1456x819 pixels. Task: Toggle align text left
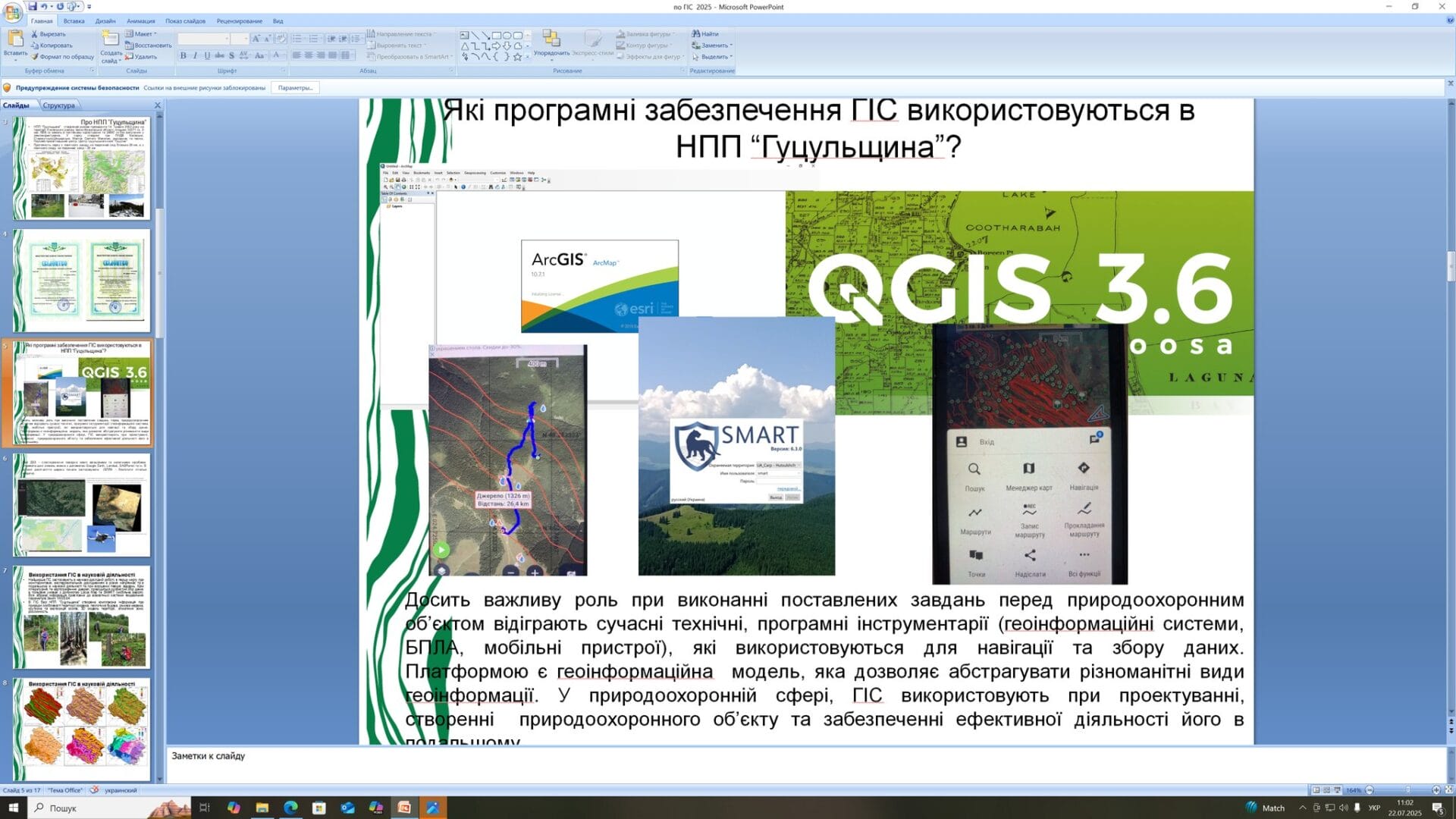(297, 56)
